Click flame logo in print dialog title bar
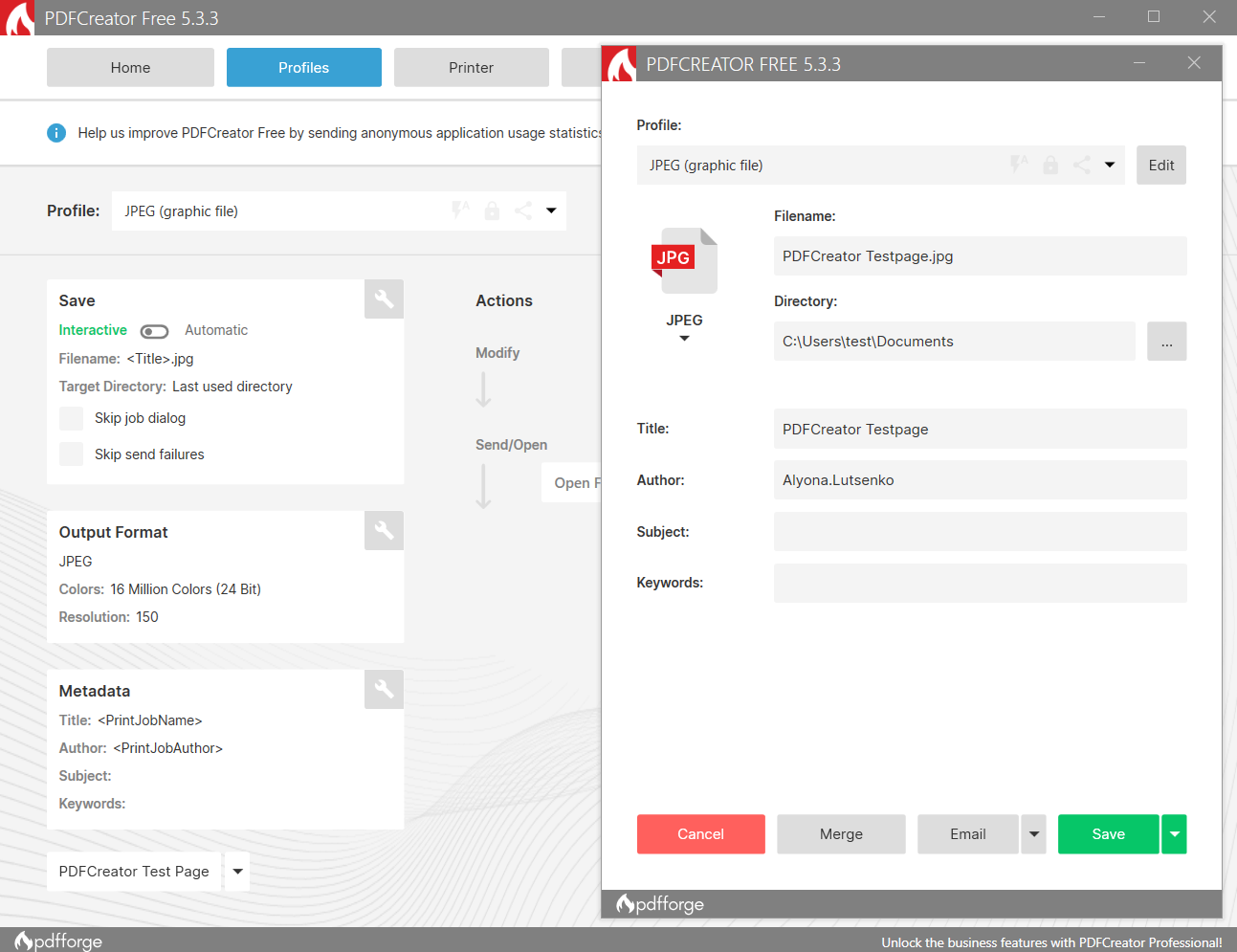The width and height of the screenshot is (1237, 952). (620, 64)
